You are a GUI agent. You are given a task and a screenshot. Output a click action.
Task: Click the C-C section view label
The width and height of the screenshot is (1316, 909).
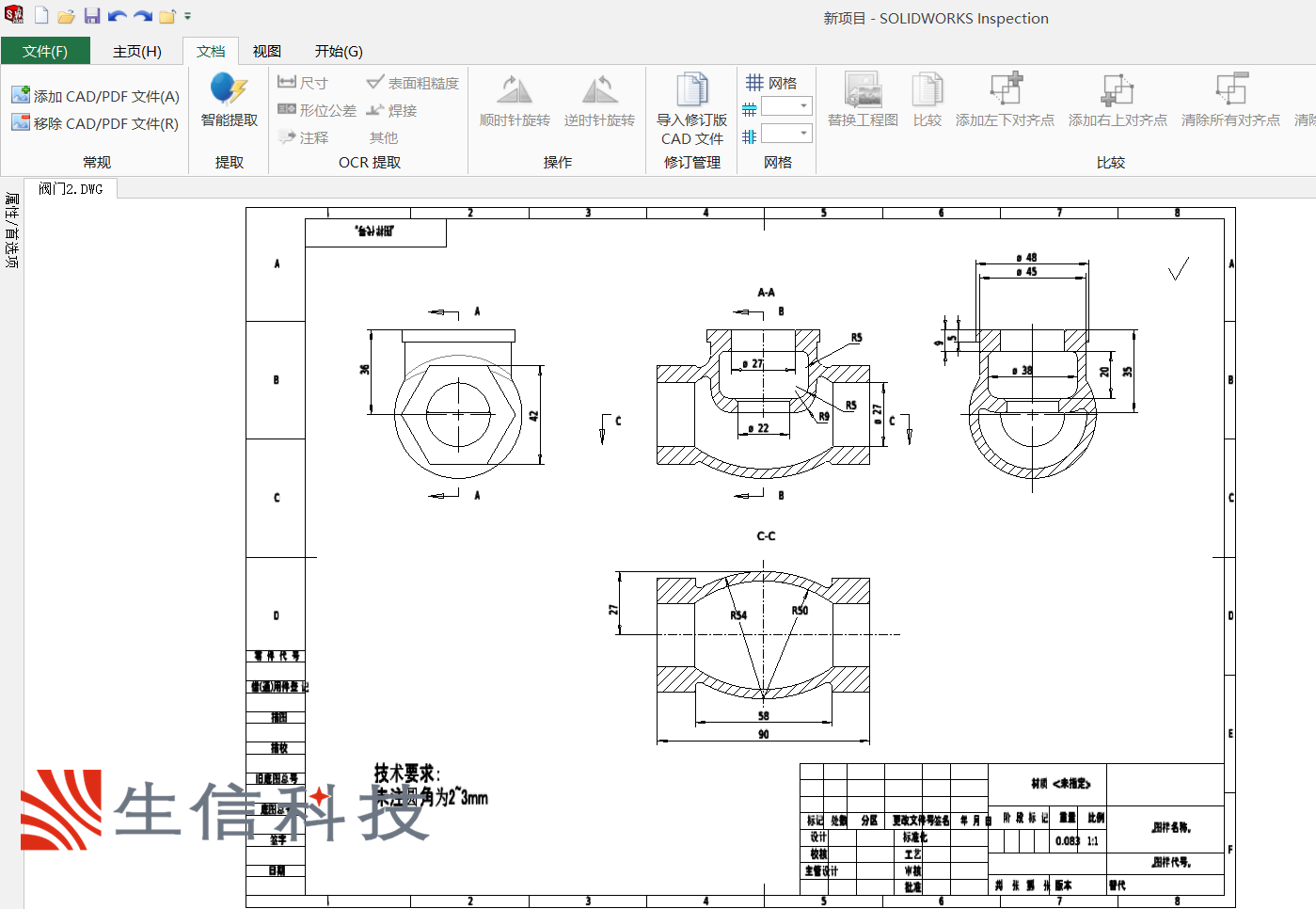[766, 535]
